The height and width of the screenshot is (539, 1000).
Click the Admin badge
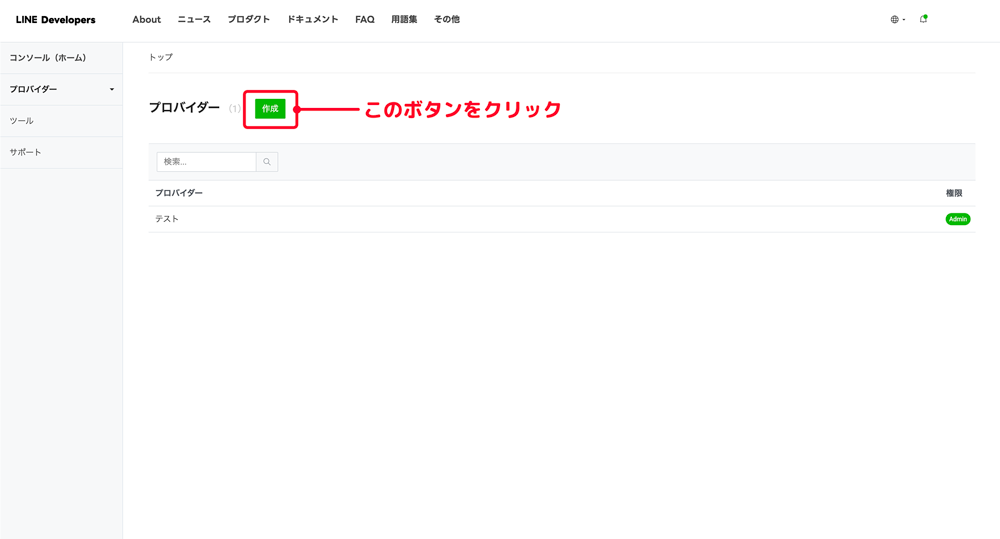[958, 219]
